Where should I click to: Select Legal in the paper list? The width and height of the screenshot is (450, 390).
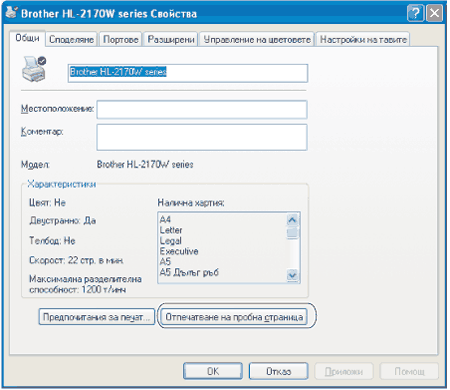click(x=170, y=241)
